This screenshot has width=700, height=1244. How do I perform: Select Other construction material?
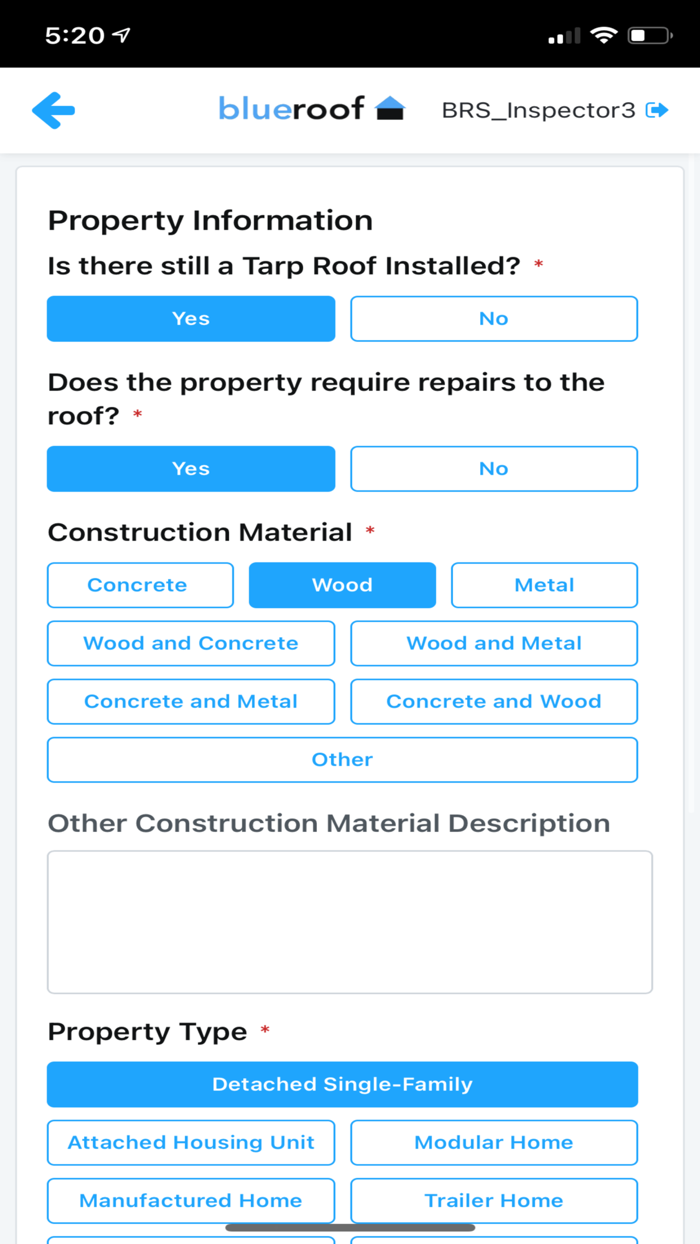point(342,759)
